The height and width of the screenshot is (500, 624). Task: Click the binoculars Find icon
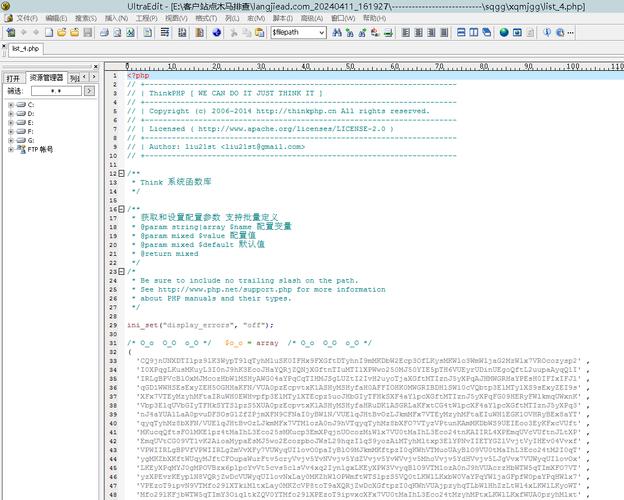pos(337,33)
